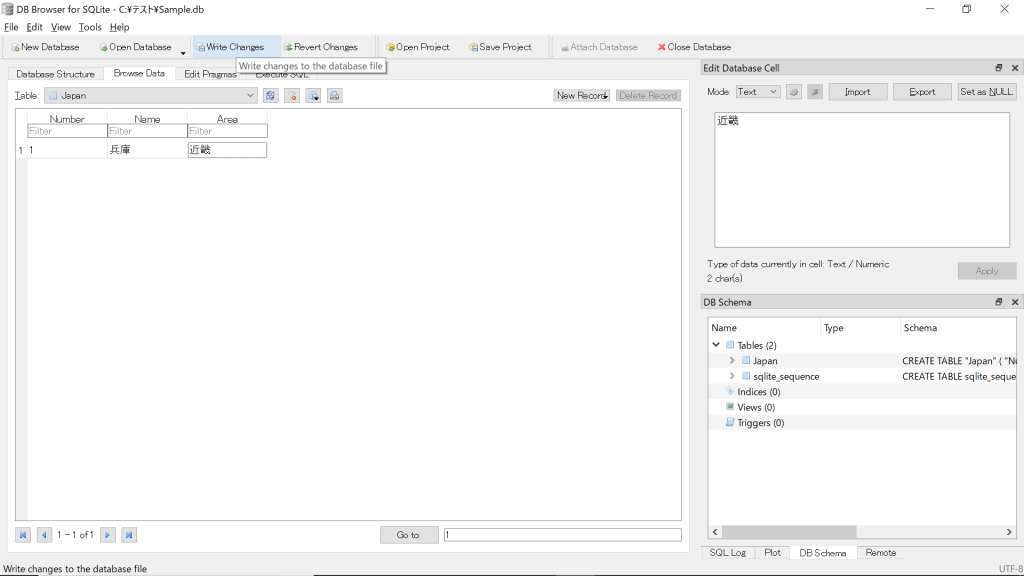This screenshot has height=576, width=1024.
Task: Open the Tools menu
Action: pos(90,27)
